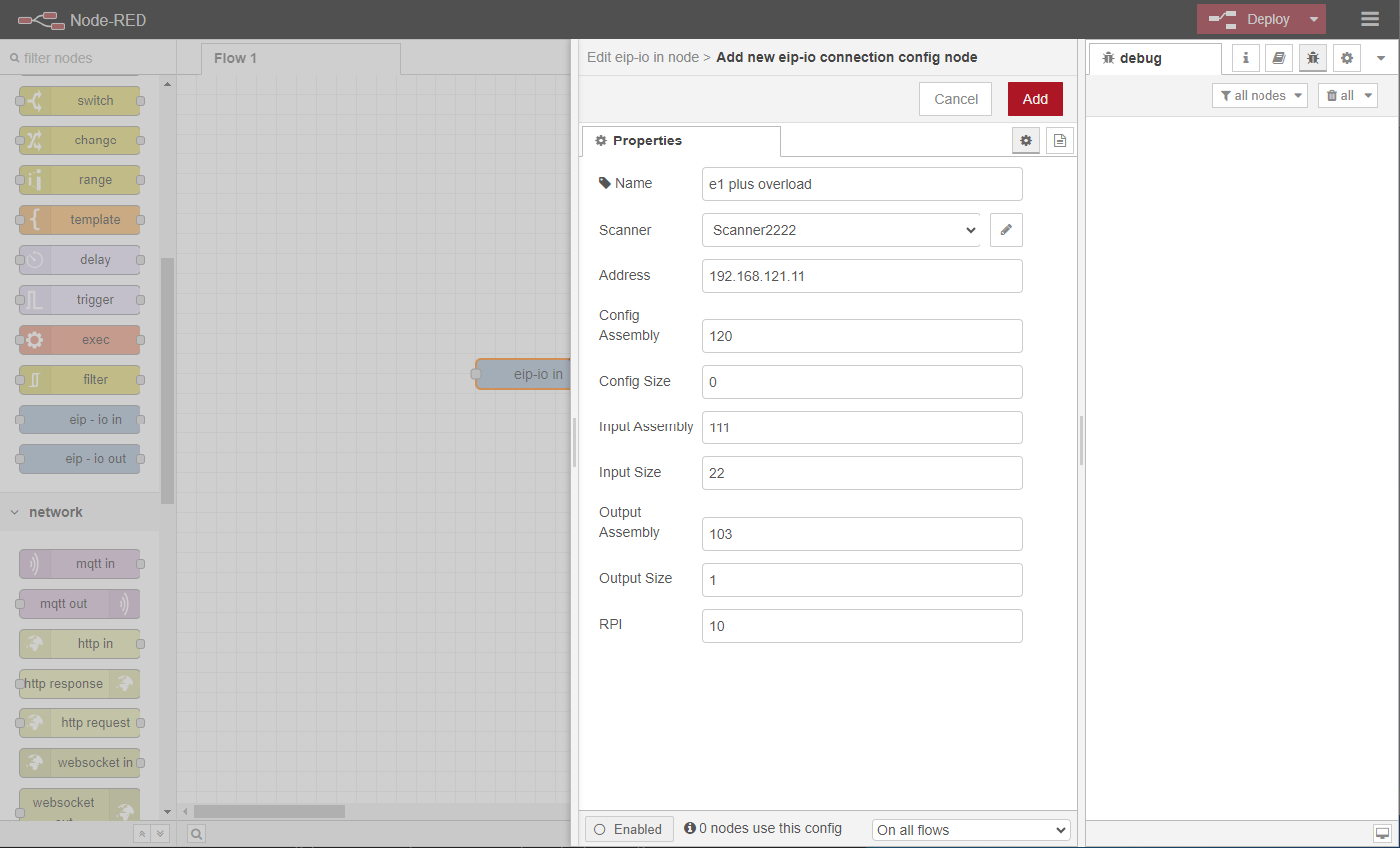Clear all debug messages button

[1339, 95]
